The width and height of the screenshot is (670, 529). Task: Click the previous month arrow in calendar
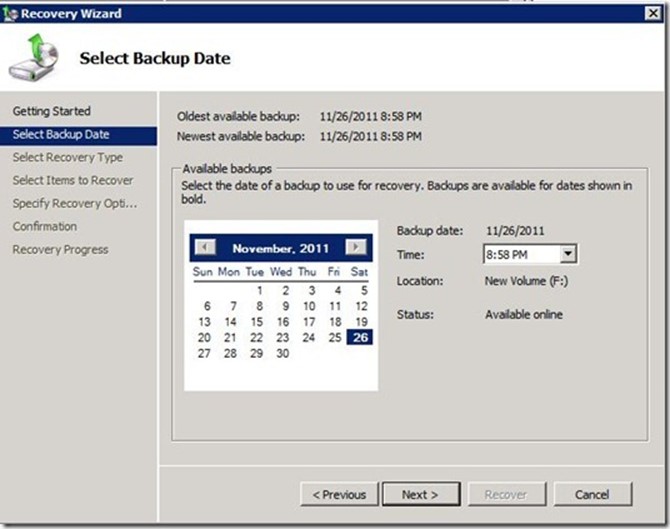pyautogui.click(x=204, y=248)
